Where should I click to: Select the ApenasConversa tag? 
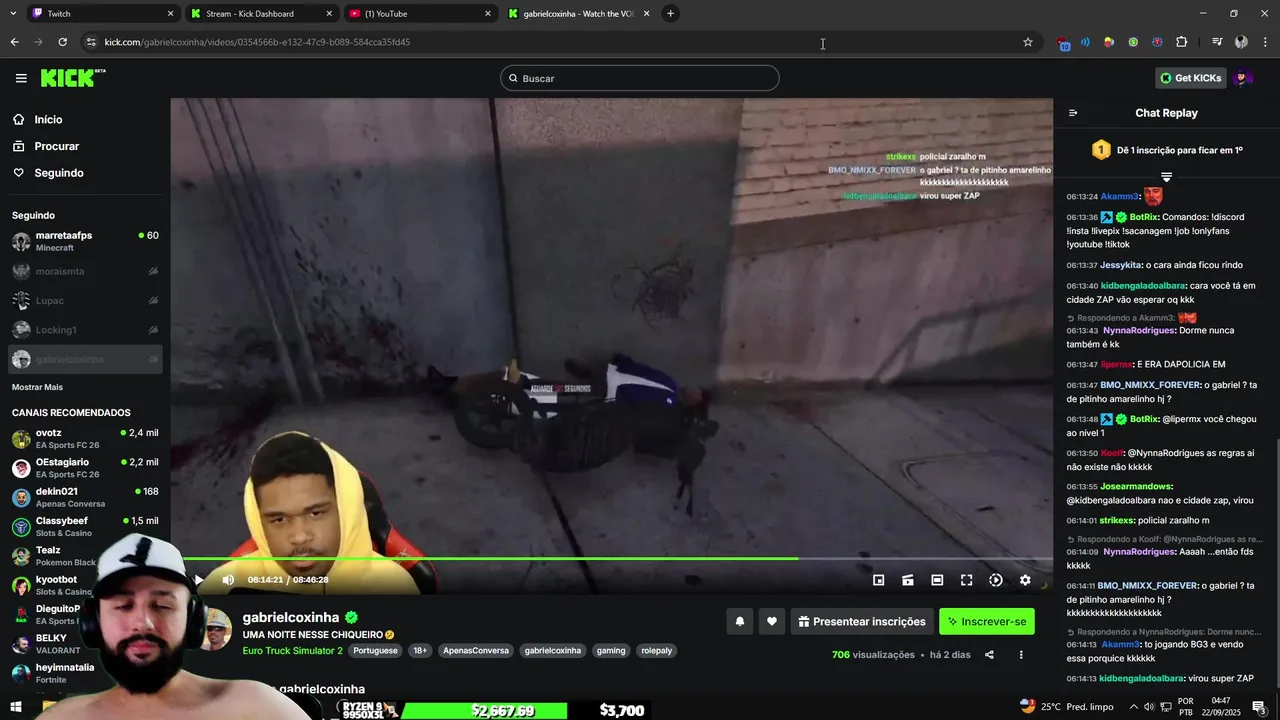tap(476, 651)
